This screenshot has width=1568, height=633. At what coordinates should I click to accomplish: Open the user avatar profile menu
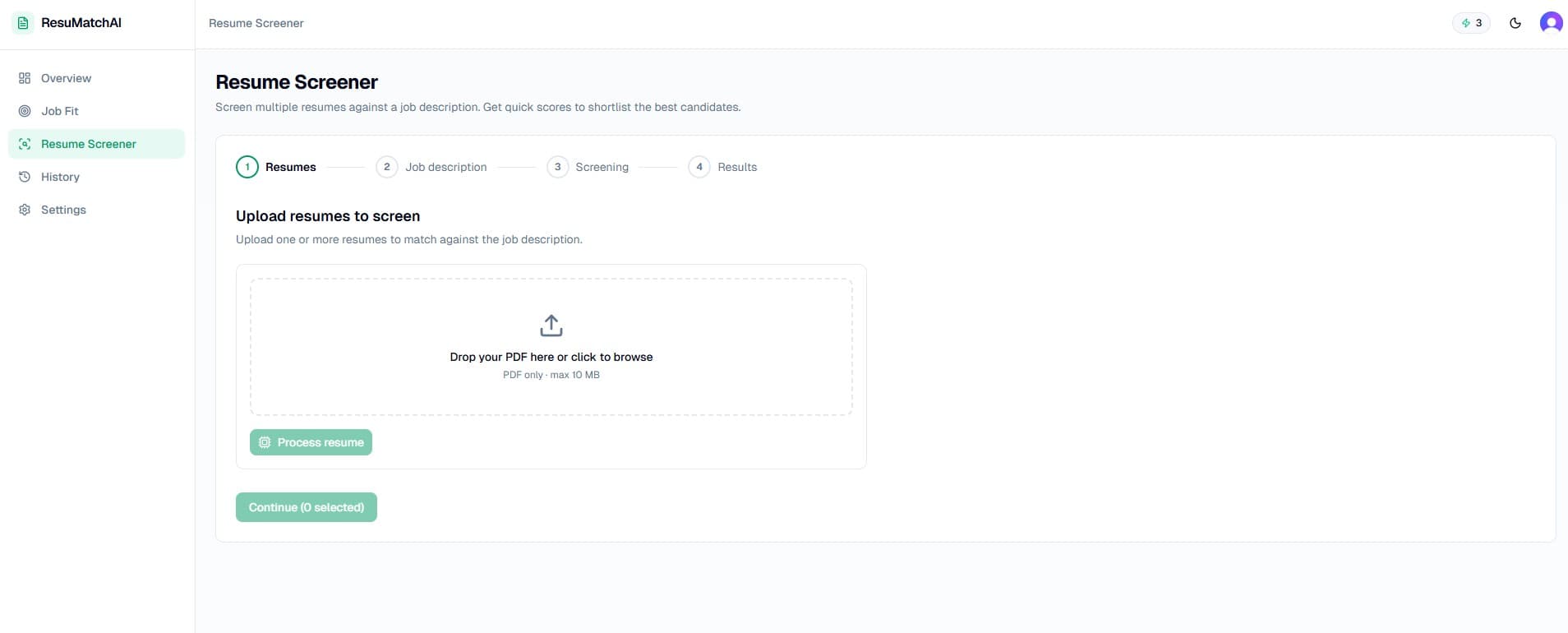pyautogui.click(x=1551, y=23)
